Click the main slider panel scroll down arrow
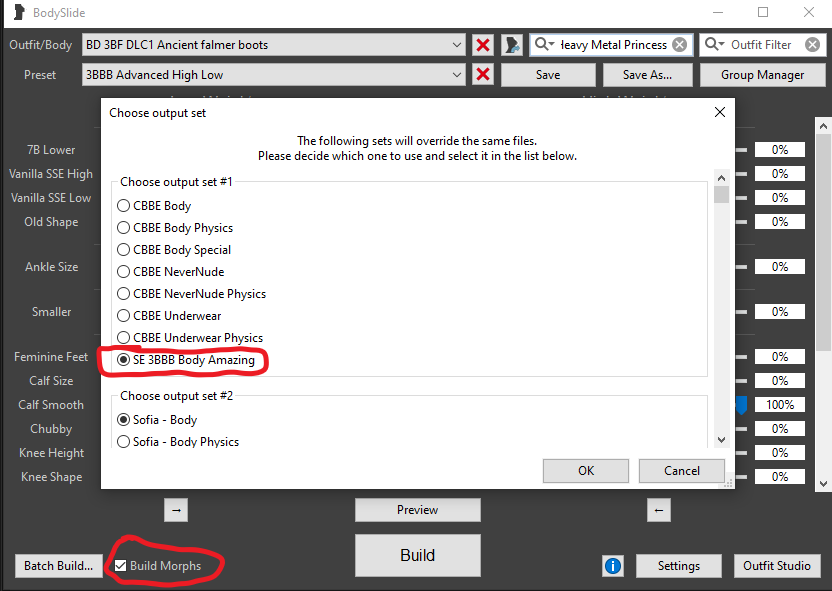The height and width of the screenshot is (591, 832). click(823, 483)
